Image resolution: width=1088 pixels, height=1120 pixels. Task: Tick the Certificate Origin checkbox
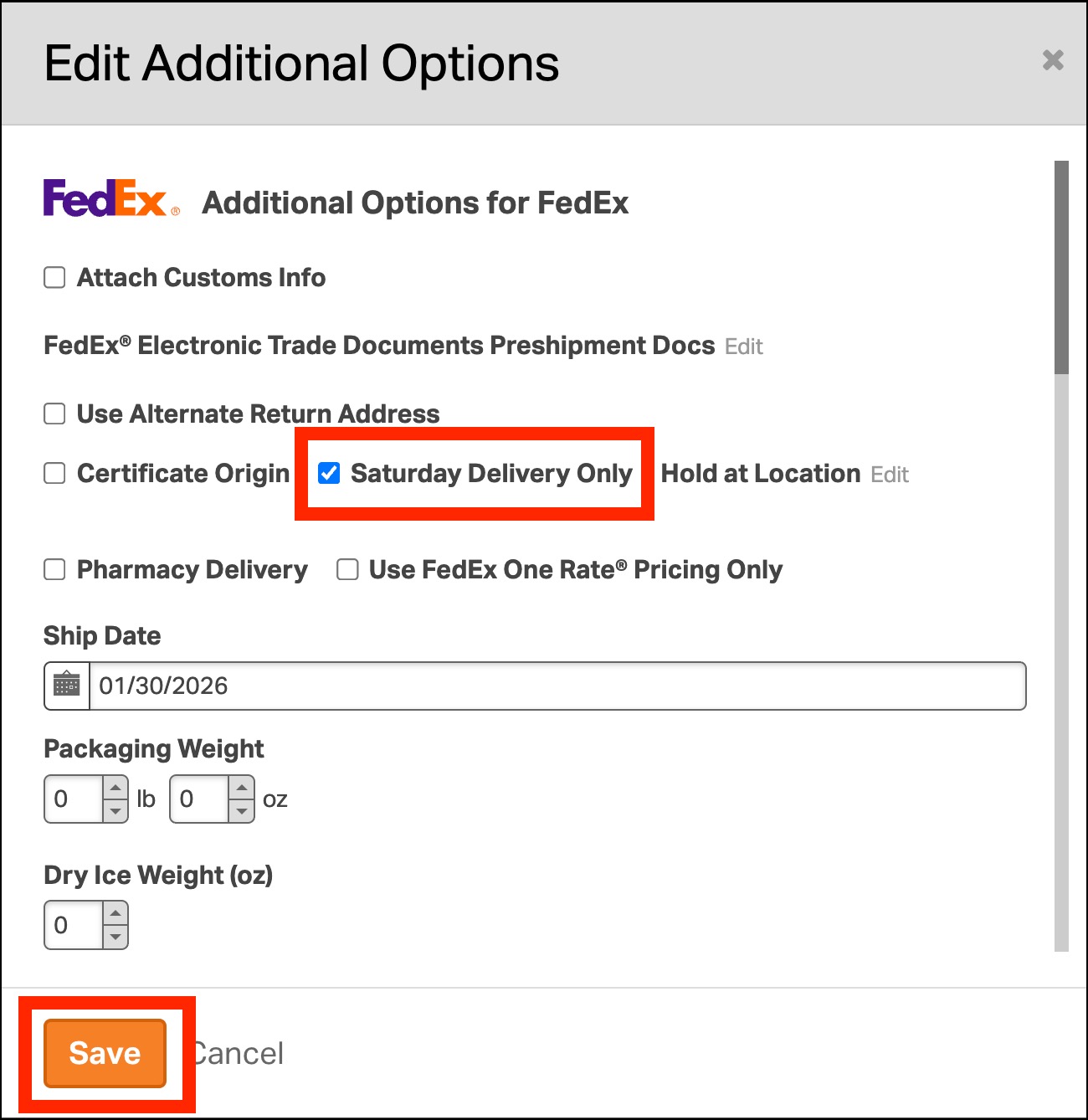54,473
